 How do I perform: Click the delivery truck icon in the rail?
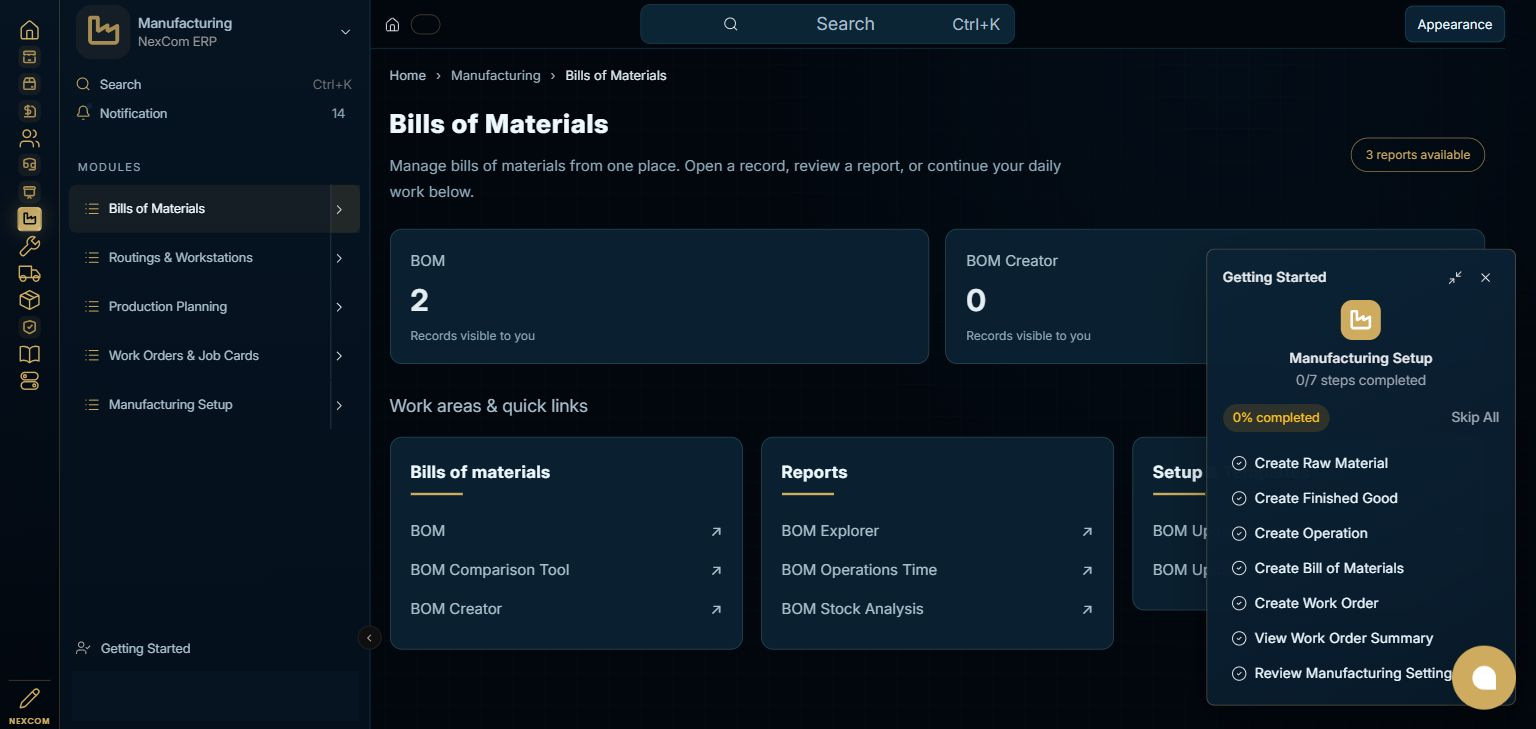tap(30, 273)
